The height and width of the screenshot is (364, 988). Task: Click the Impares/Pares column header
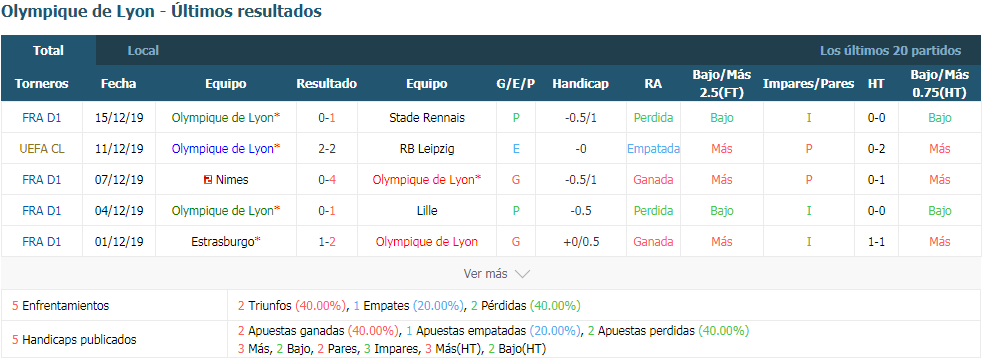pyautogui.click(x=808, y=84)
